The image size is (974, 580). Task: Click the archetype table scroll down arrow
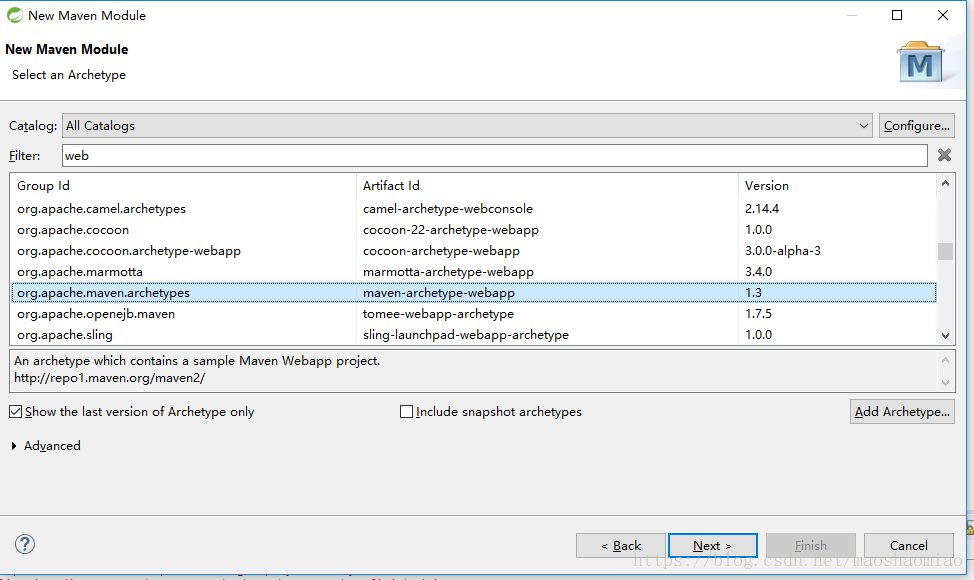pyautogui.click(x=945, y=336)
